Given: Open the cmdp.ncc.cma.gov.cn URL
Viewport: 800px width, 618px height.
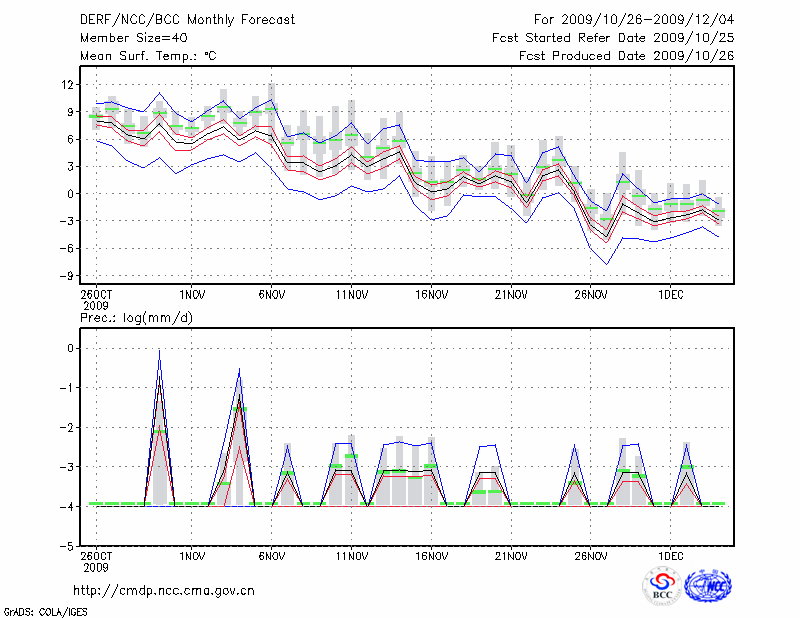Looking at the screenshot, I should [x=164, y=591].
